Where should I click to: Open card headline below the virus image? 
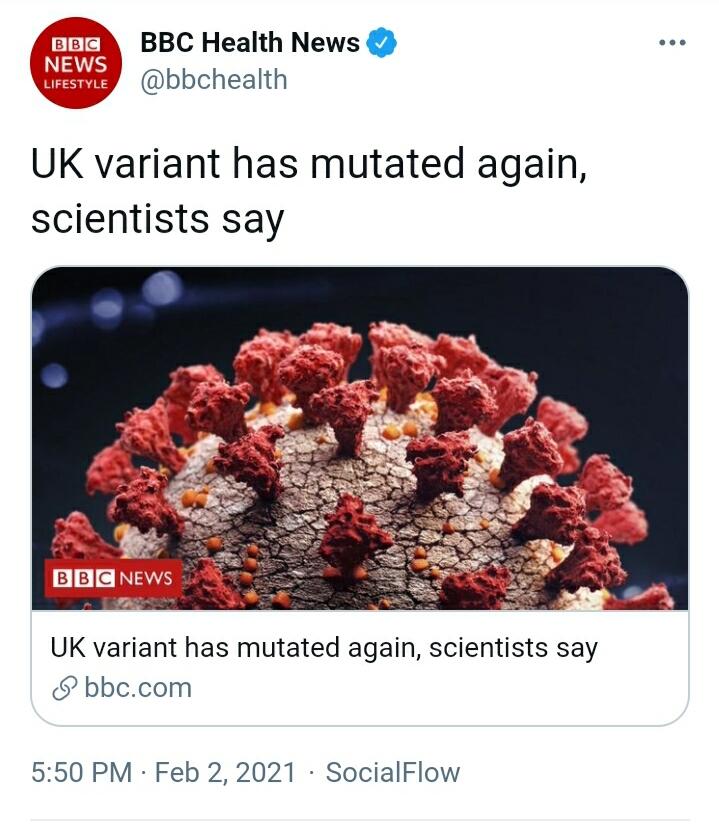[x=323, y=647]
